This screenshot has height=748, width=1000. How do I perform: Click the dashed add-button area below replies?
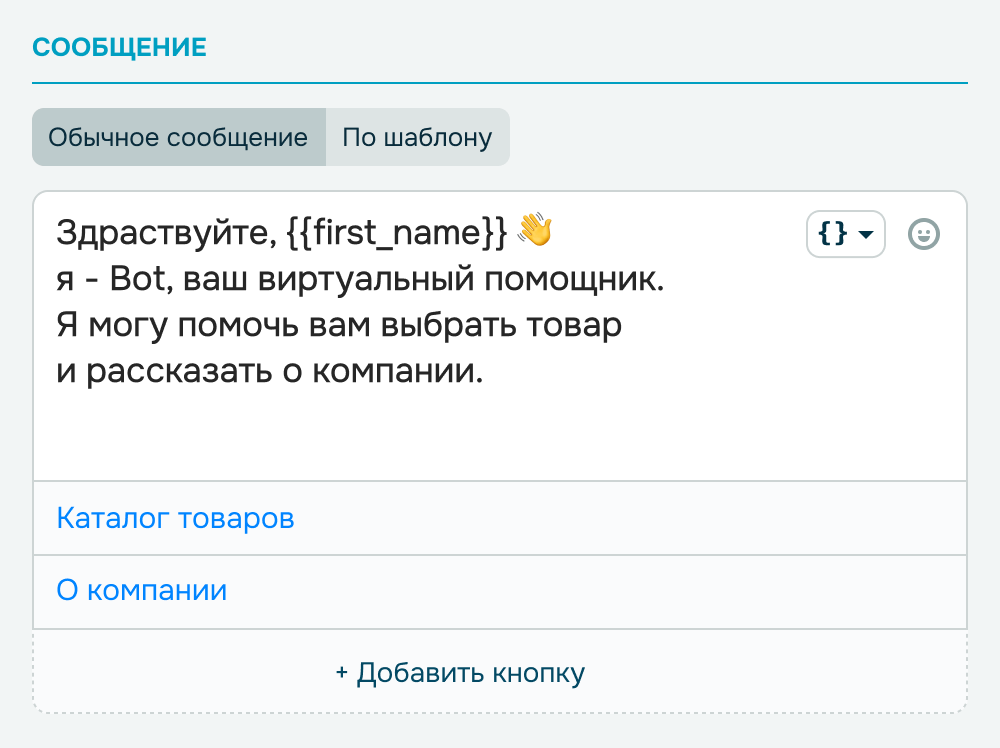point(461,672)
